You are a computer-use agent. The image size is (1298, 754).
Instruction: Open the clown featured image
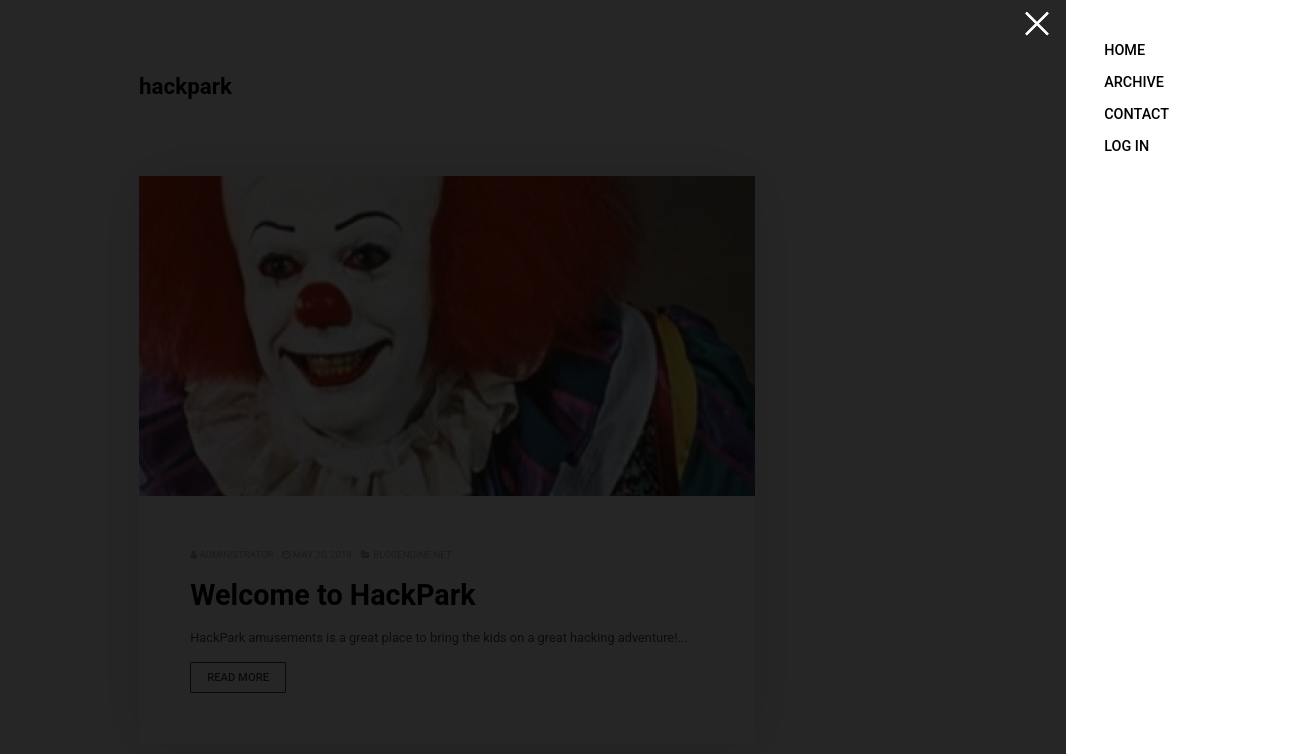tap(446, 336)
